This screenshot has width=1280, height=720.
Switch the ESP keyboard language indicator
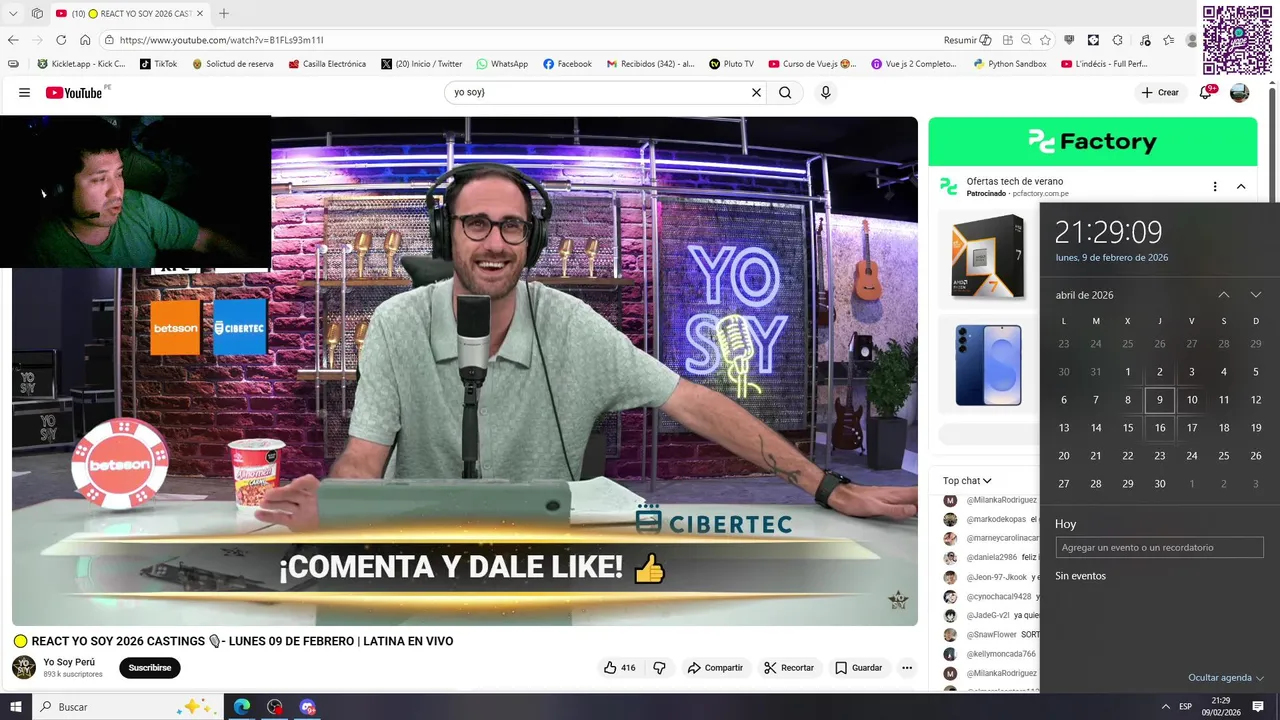click(1185, 706)
